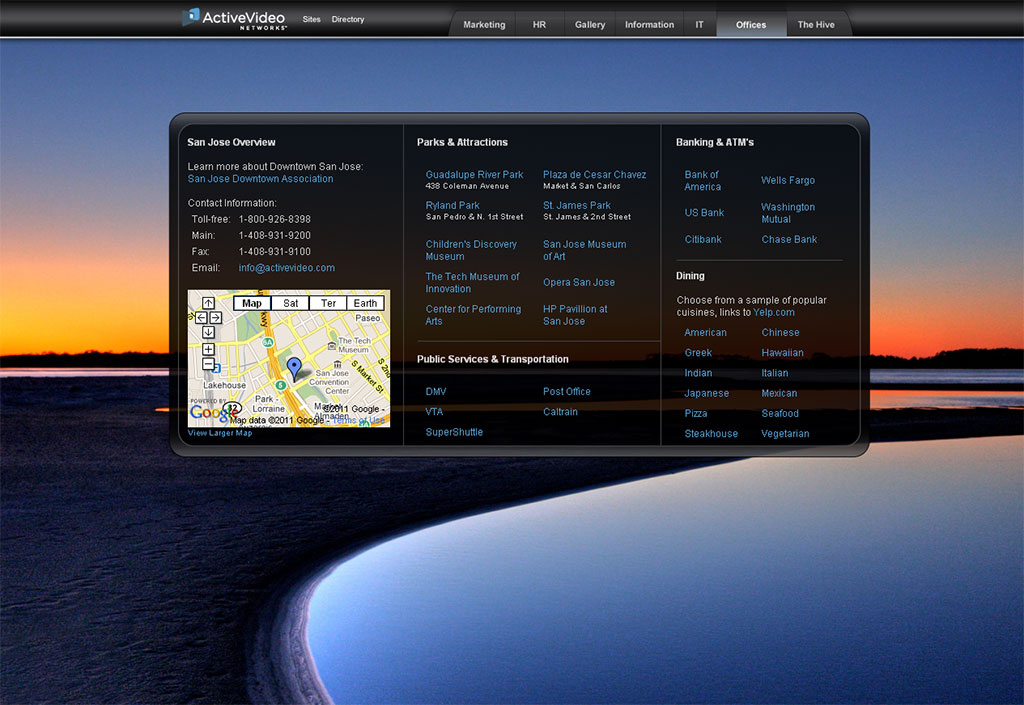Click the blue location pin on the map
This screenshot has width=1024, height=705.
click(x=295, y=368)
